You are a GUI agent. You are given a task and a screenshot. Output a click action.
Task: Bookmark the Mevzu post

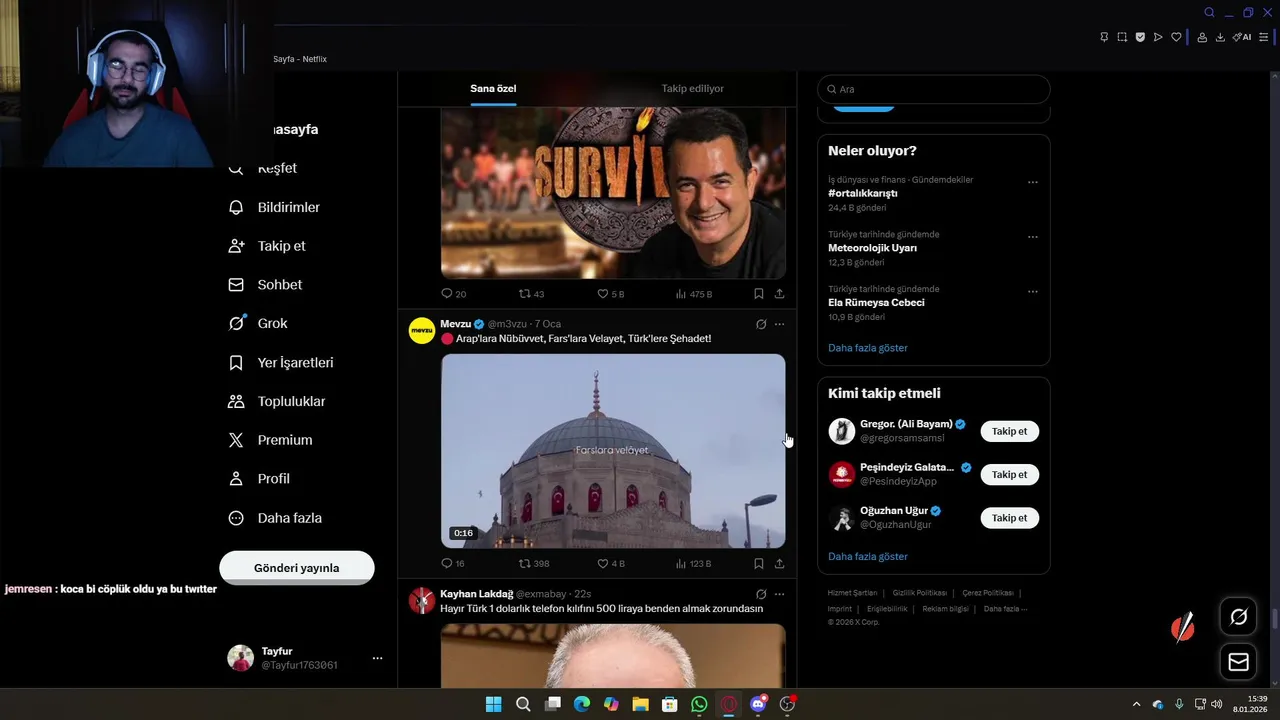[759, 564]
